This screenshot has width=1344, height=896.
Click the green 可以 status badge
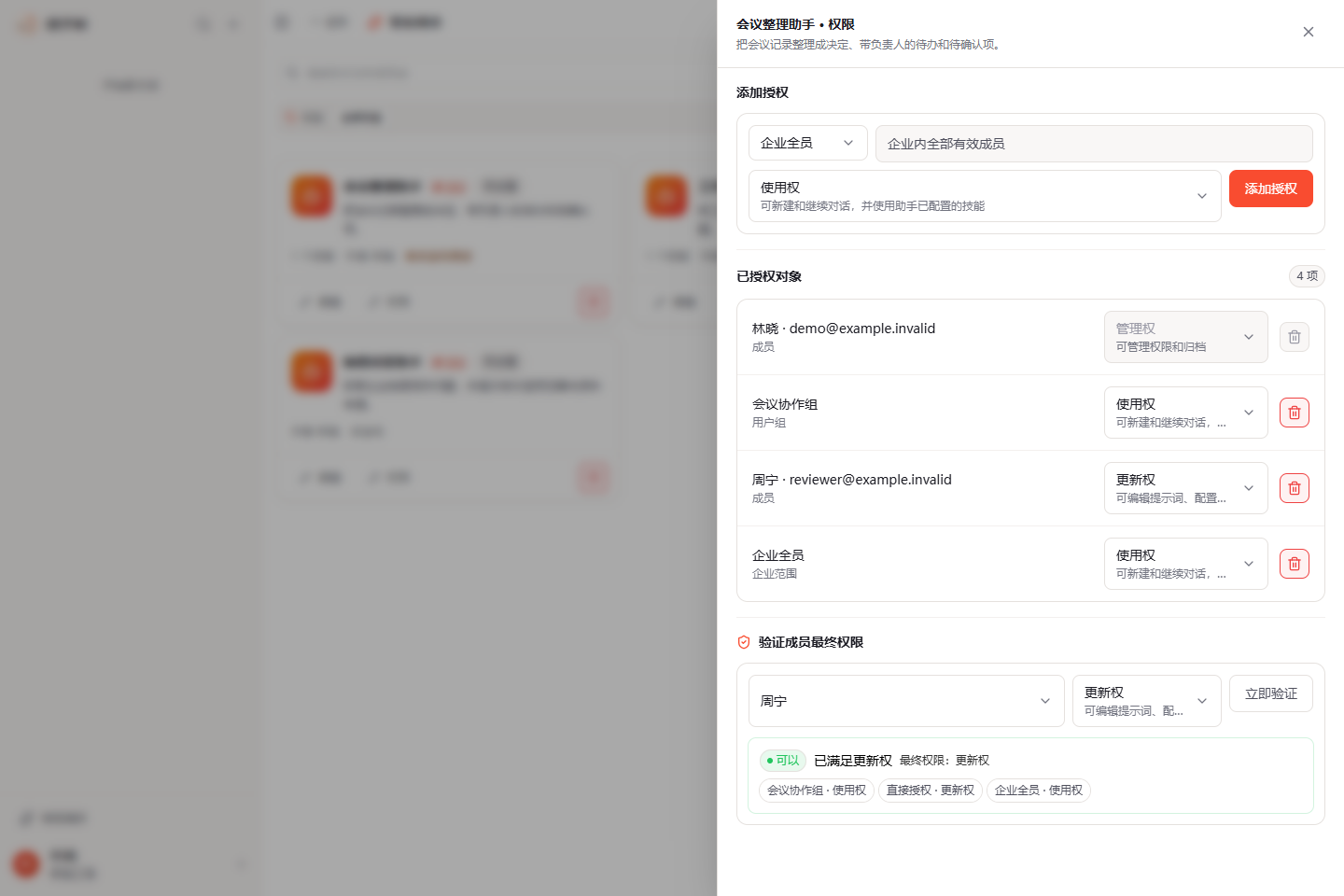pos(783,761)
